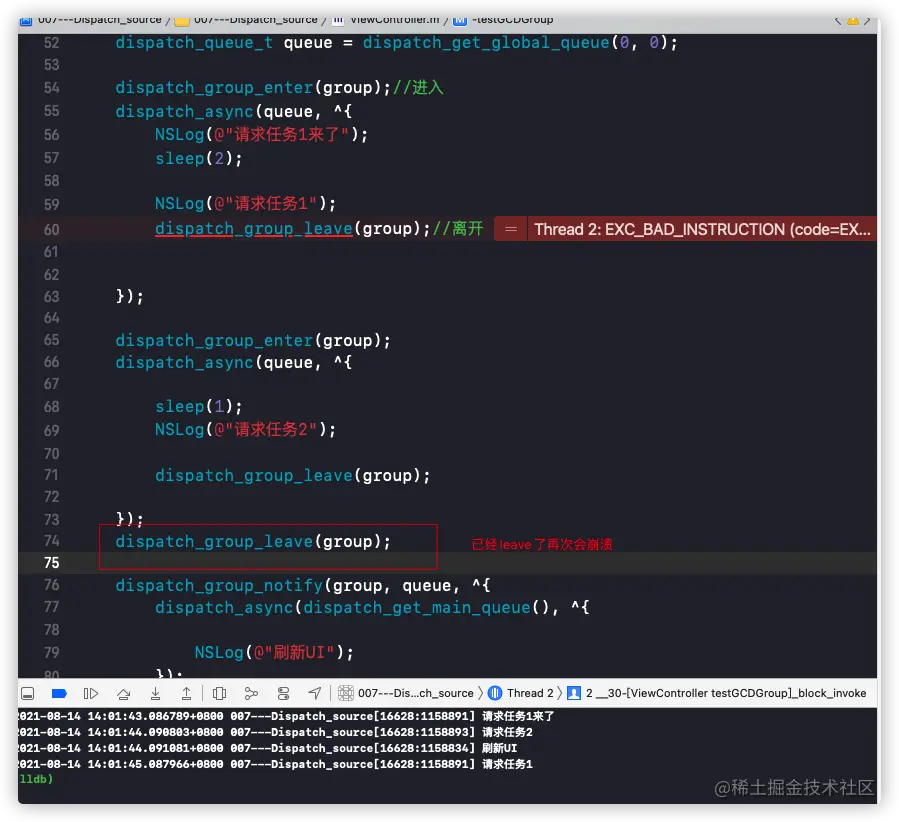Click dispatch_get_main_queue on line 77
This screenshot has height=822, width=899.
click(417, 608)
